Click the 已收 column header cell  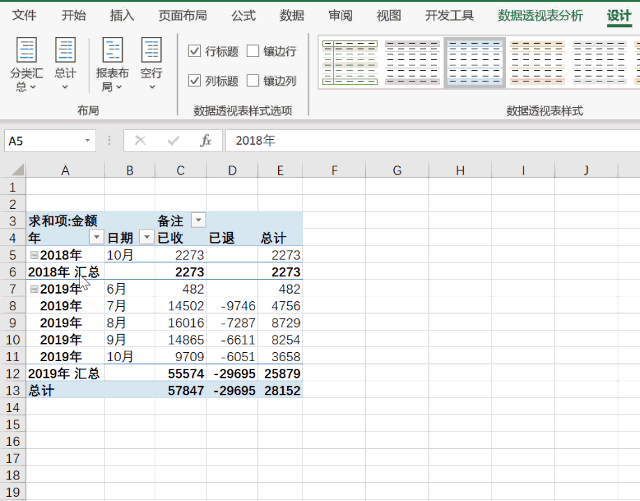click(x=181, y=238)
